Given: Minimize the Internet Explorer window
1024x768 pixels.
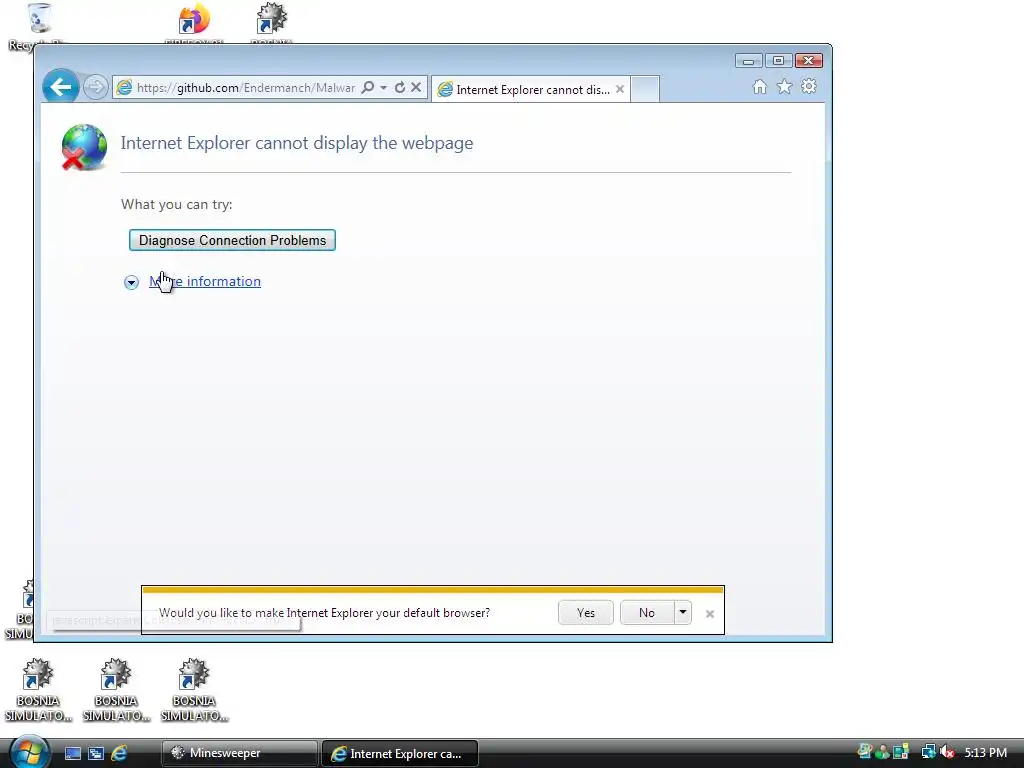Looking at the screenshot, I should pyautogui.click(x=748, y=61).
